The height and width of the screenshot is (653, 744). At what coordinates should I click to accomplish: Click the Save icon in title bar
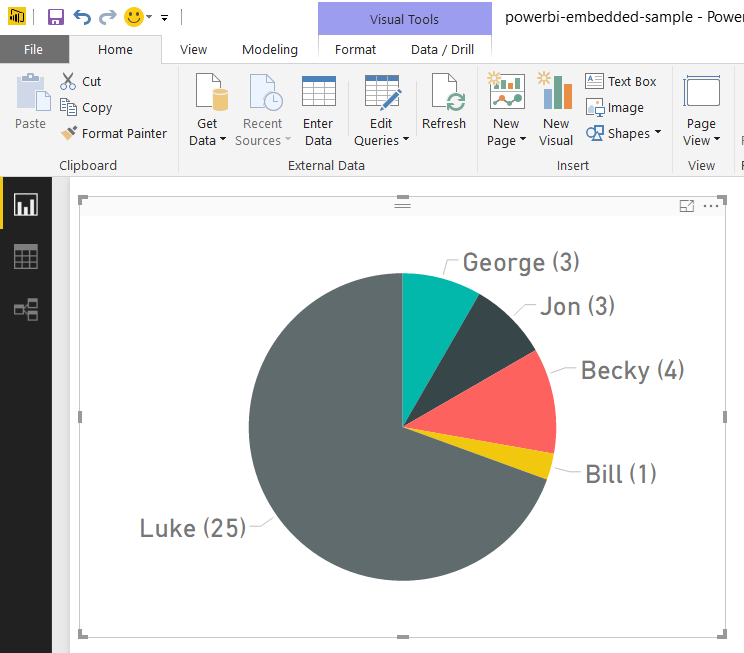56,17
